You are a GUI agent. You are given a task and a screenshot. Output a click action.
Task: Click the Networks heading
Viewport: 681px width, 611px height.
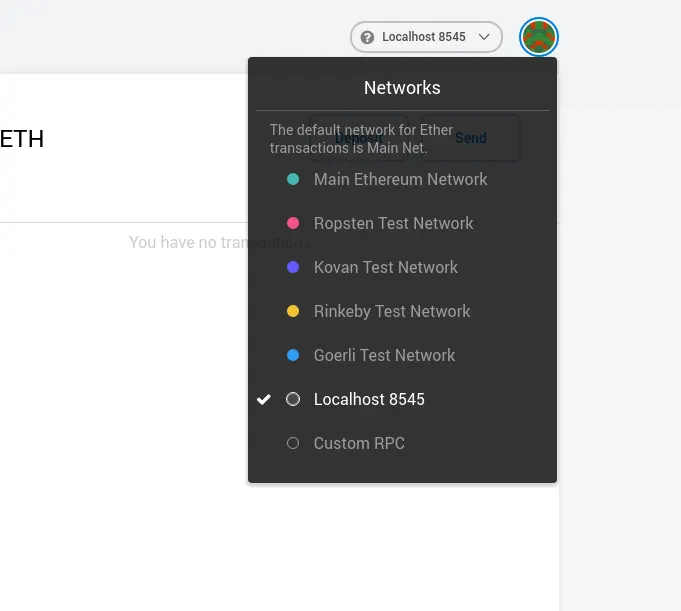coord(402,88)
